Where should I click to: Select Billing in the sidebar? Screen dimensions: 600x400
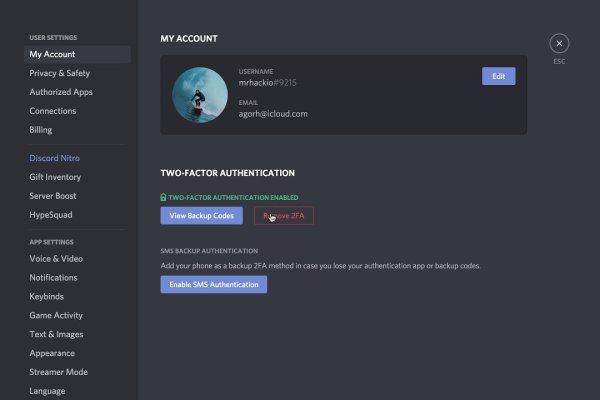pos(41,130)
